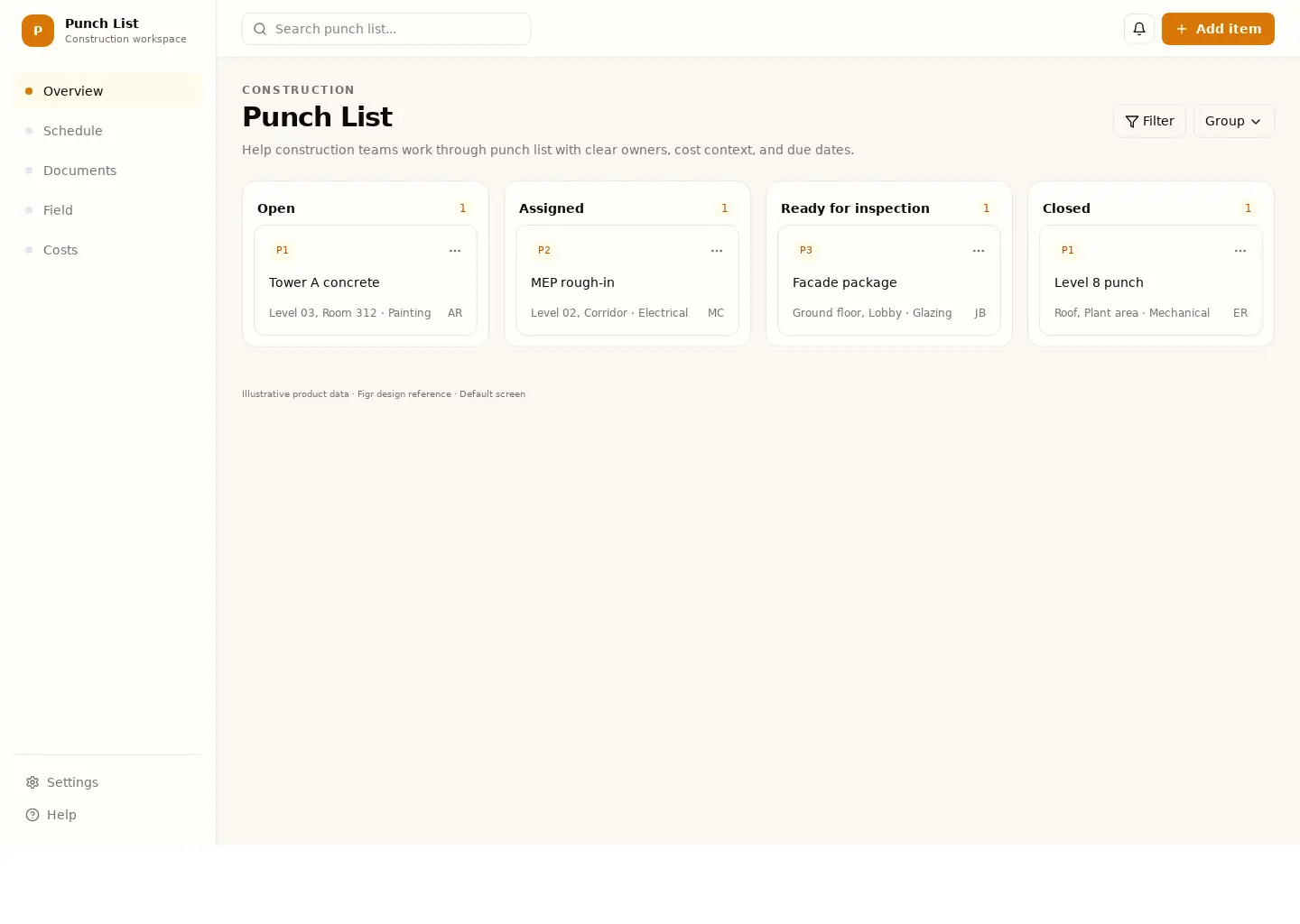Click 'Level 03, Room 312 · Painting' text
Viewport: 1300px width, 924px height.
pyautogui.click(x=349, y=313)
